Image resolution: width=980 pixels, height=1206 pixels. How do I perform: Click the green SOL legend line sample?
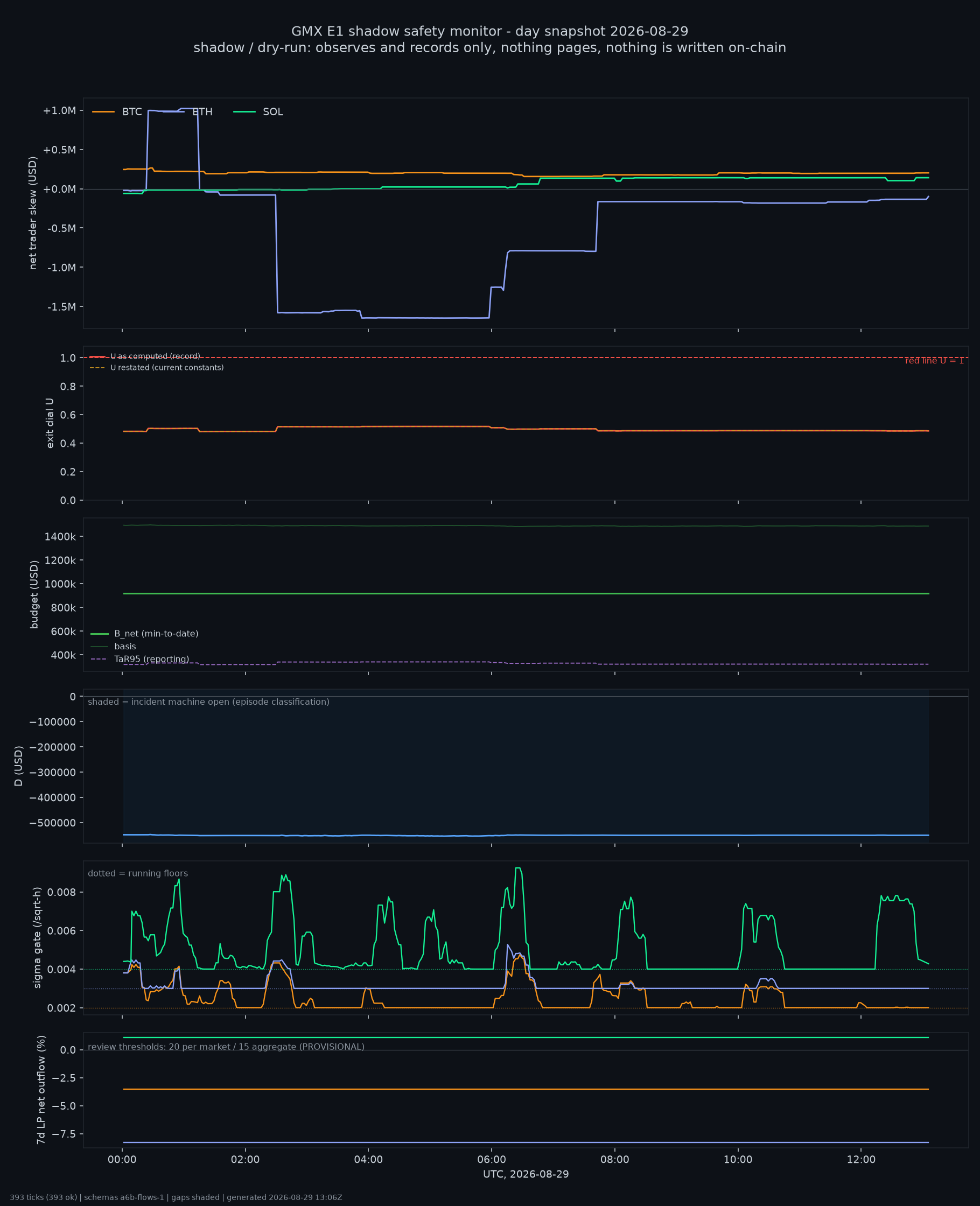click(x=244, y=112)
